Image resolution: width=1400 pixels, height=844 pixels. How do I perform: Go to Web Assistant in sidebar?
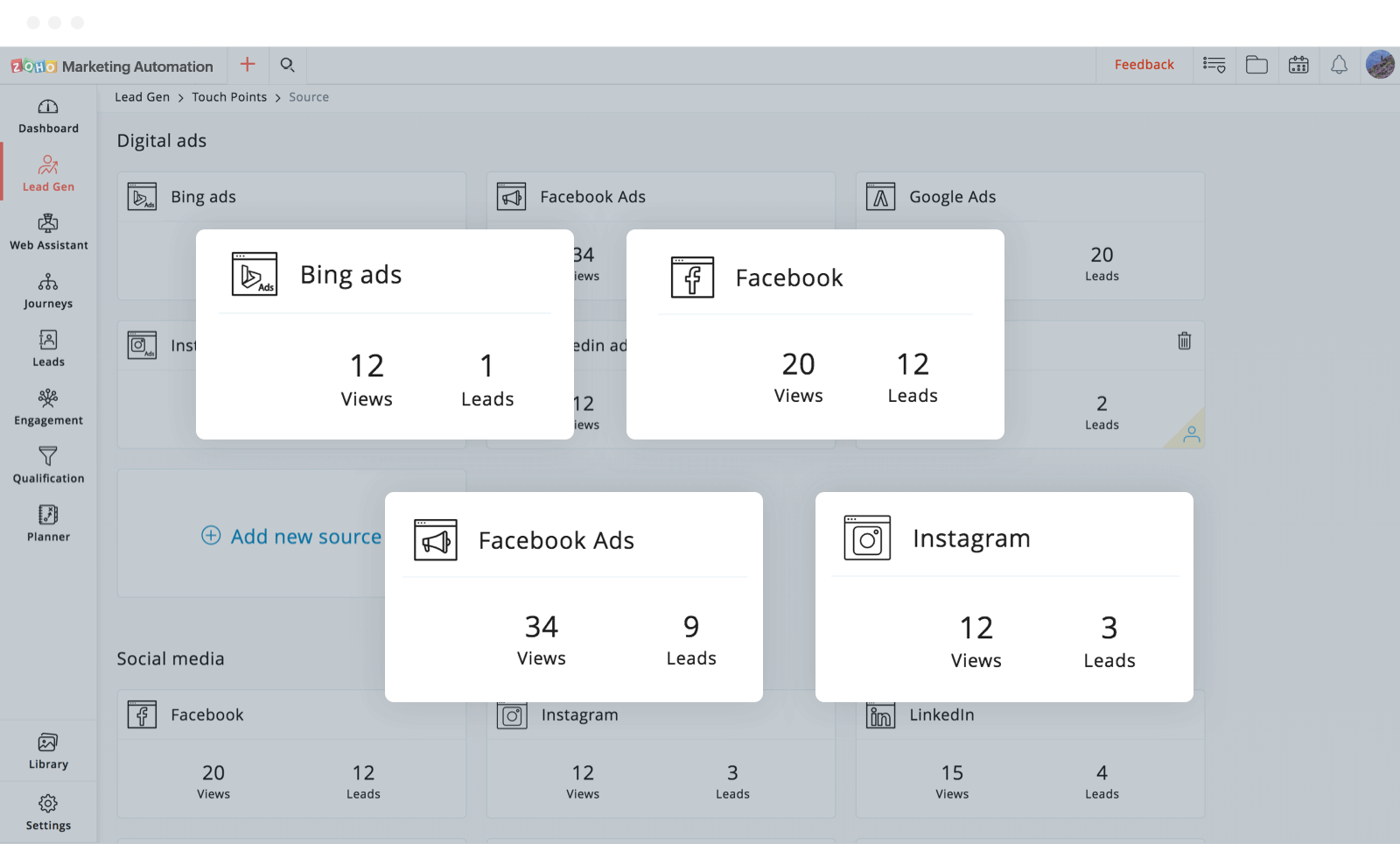click(48, 233)
